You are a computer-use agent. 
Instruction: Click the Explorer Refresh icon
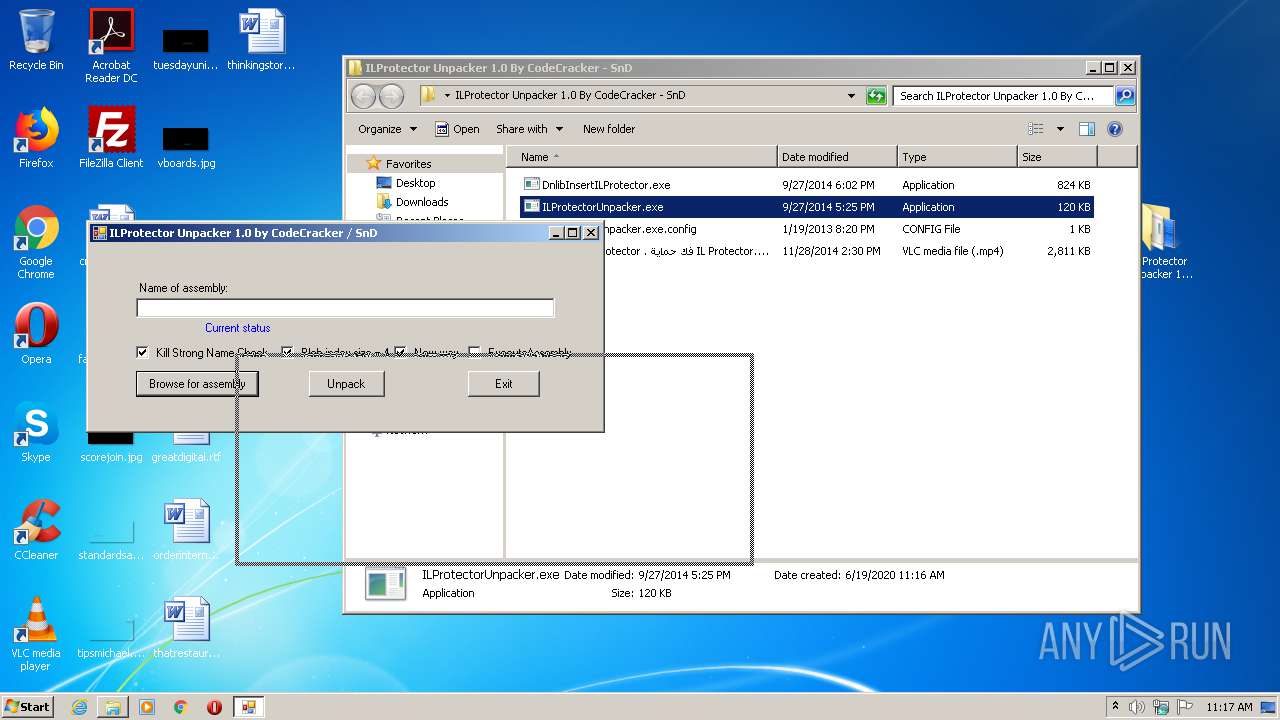[876, 96]
